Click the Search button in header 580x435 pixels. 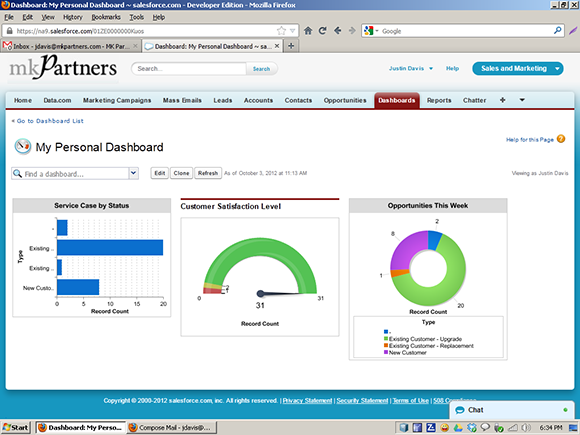pos(261,68)
